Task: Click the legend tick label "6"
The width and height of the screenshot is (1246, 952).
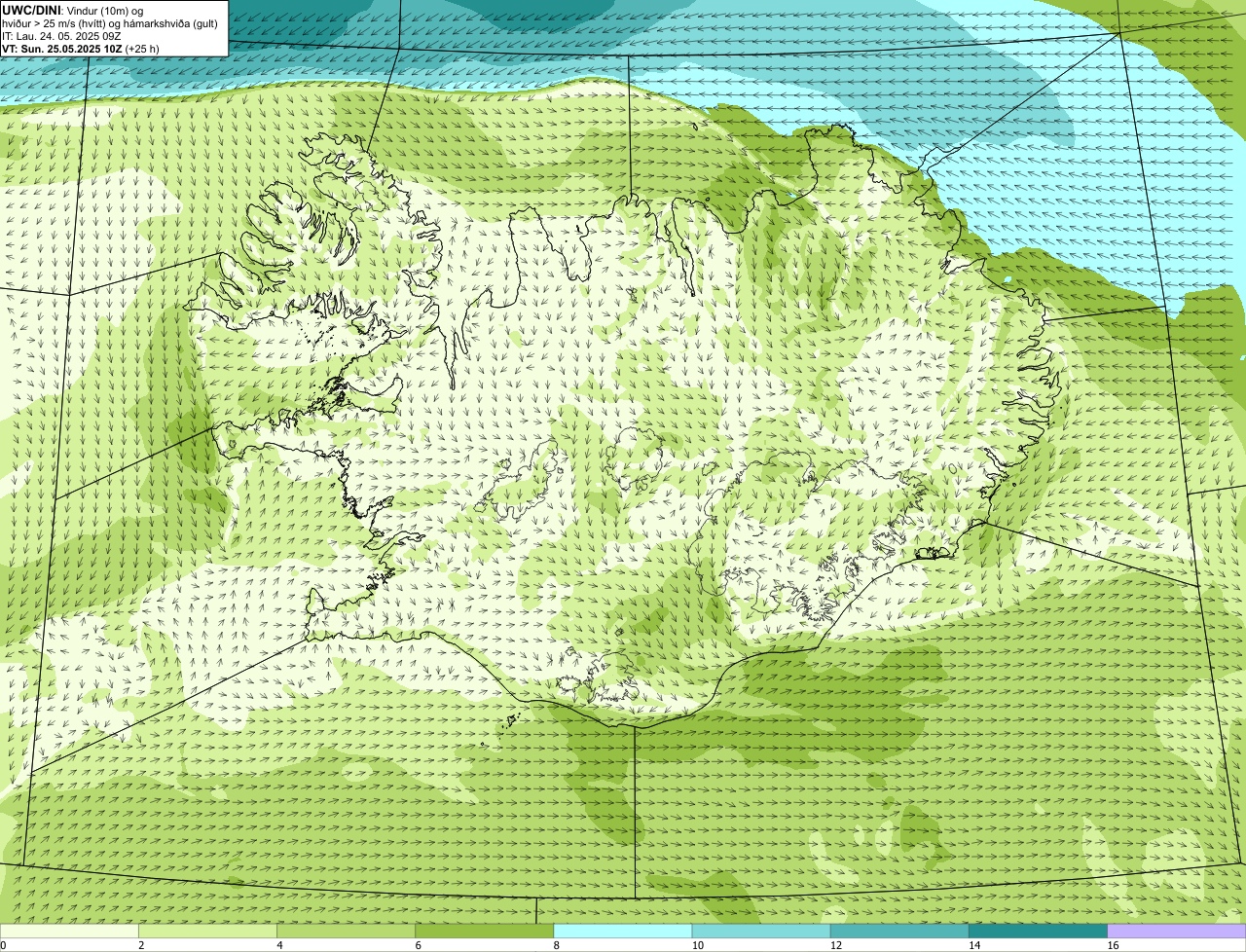Action: click(418, 945)
